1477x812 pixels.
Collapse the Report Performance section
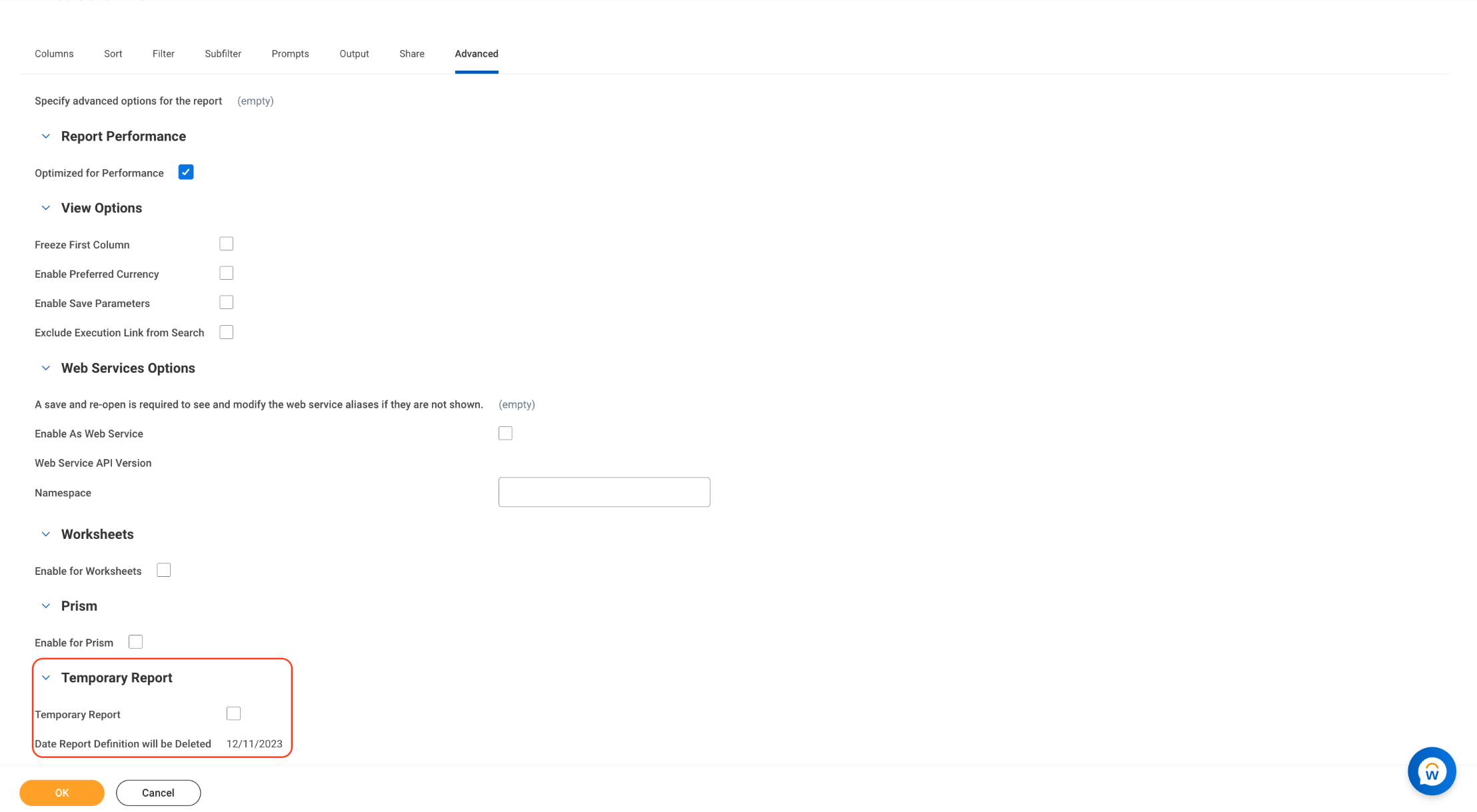pyautogui.click(x=45, y=137)
